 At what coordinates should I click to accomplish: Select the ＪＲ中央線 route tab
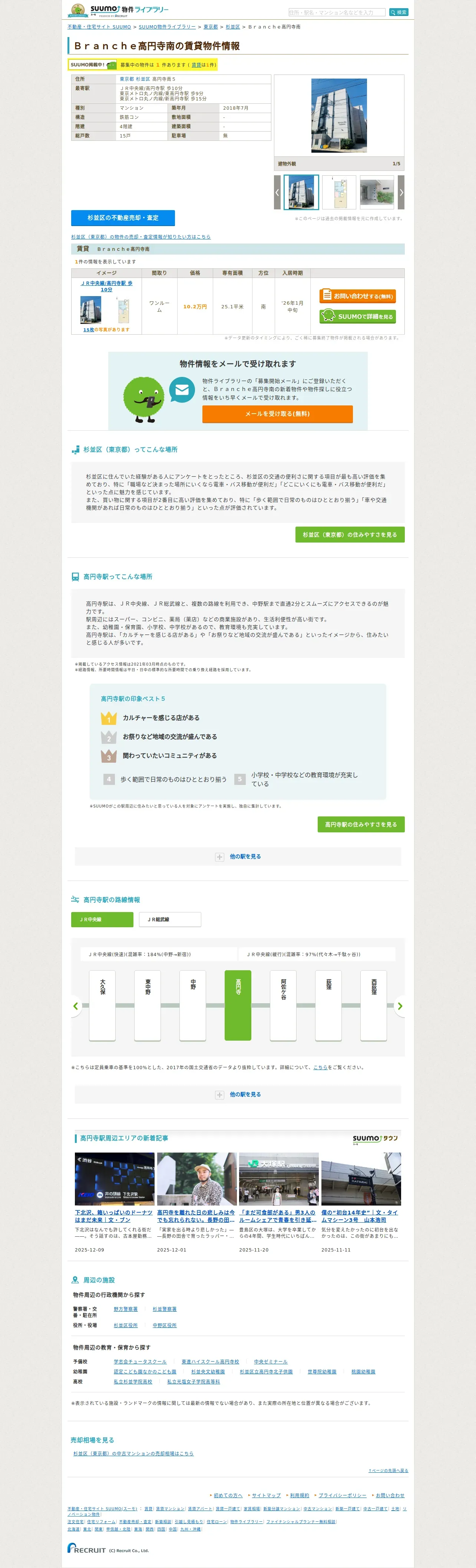(x=102, y=919)
